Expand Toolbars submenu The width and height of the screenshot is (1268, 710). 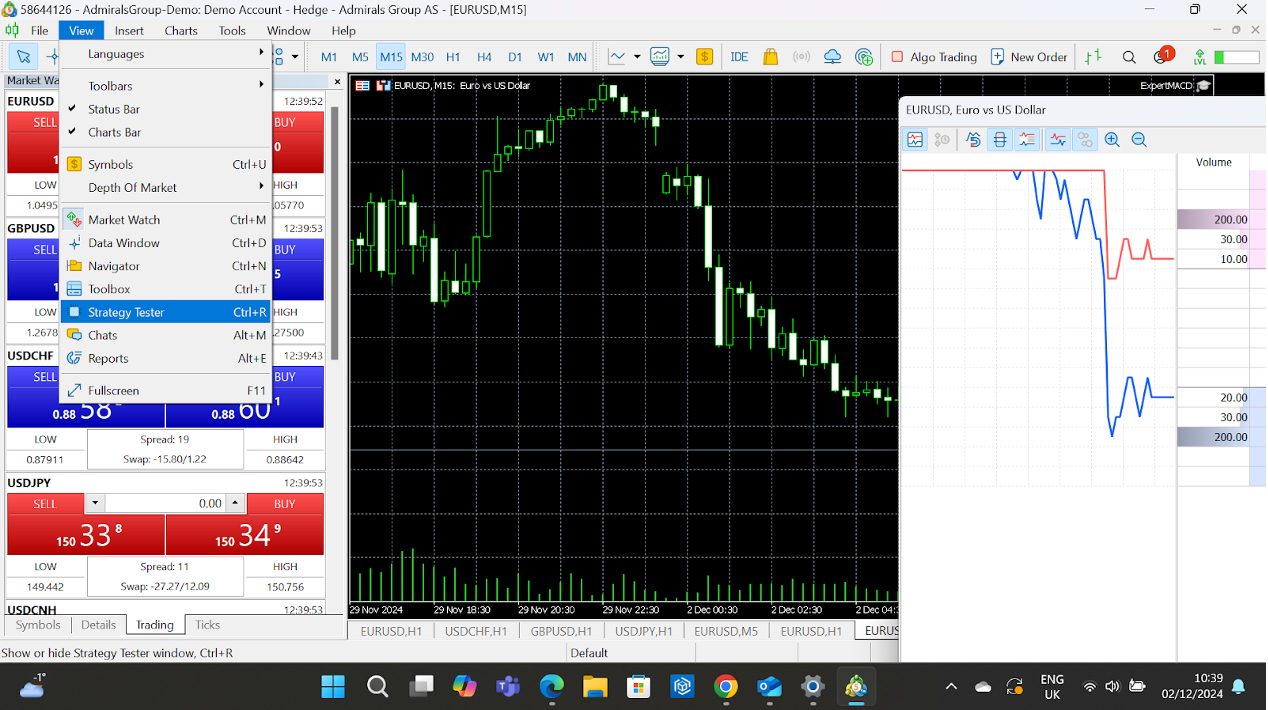tap(166, 86)
